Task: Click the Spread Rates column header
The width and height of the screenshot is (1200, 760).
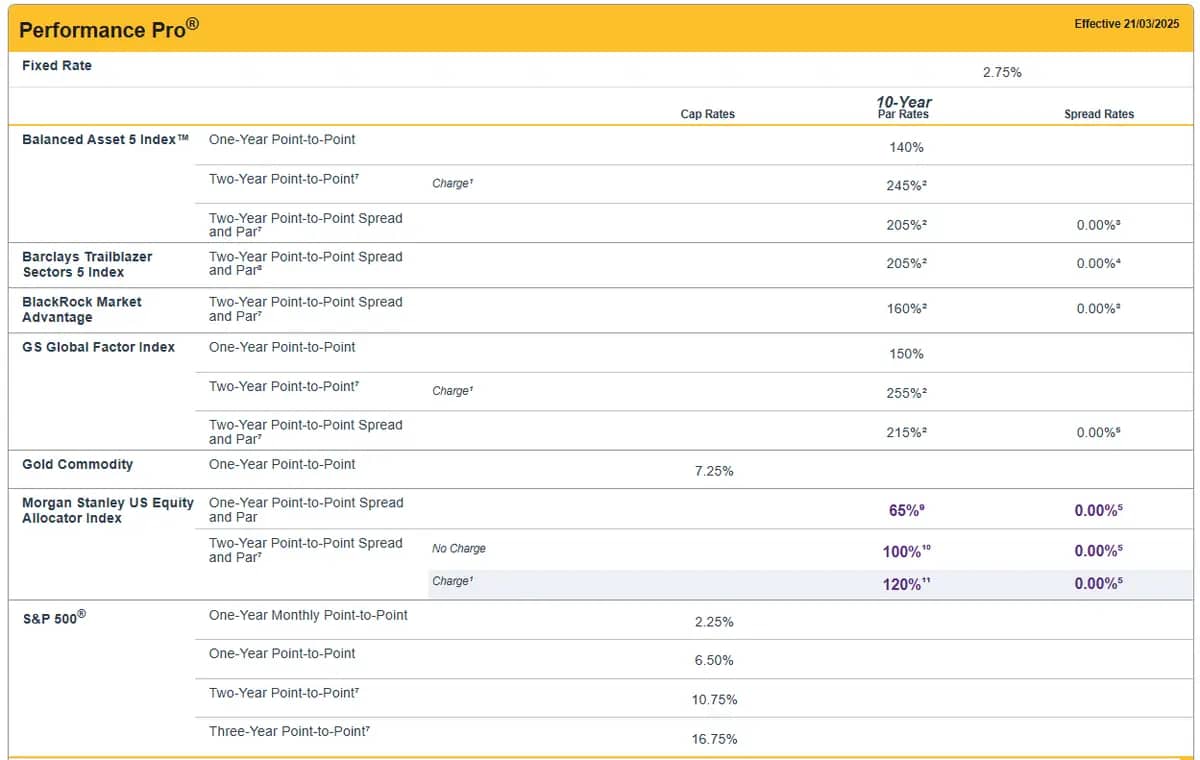Action: (x=1099, y=114)
